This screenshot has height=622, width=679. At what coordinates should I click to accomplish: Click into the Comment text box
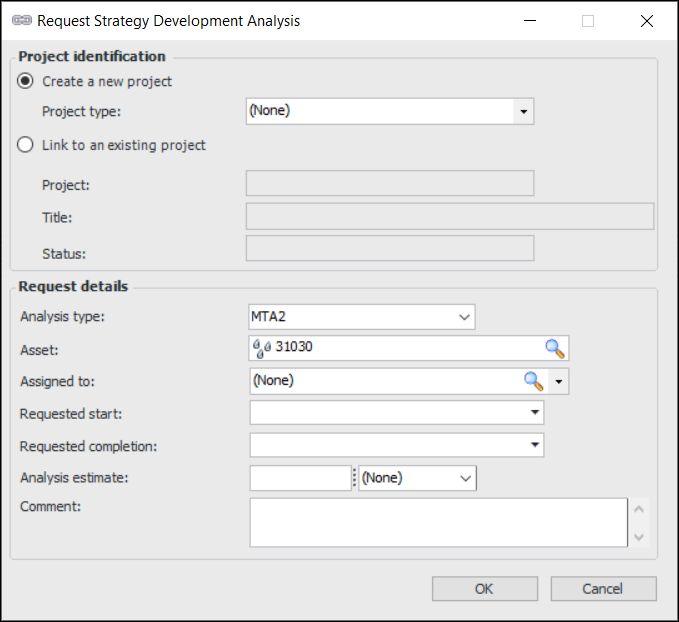click(x=437, y=522)
